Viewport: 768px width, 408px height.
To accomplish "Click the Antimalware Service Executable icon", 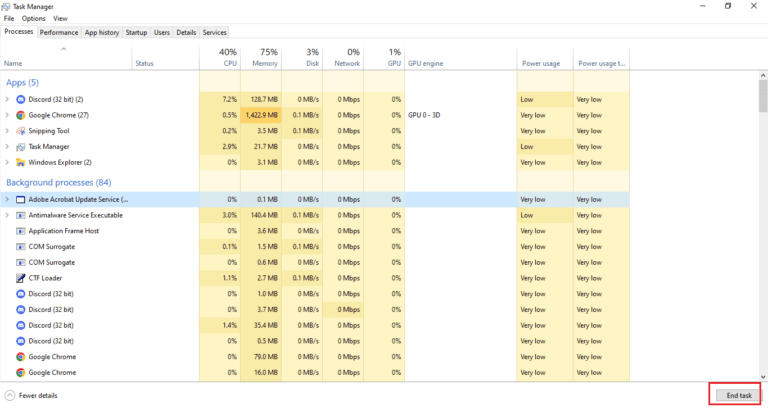I will tap(21, 215).
